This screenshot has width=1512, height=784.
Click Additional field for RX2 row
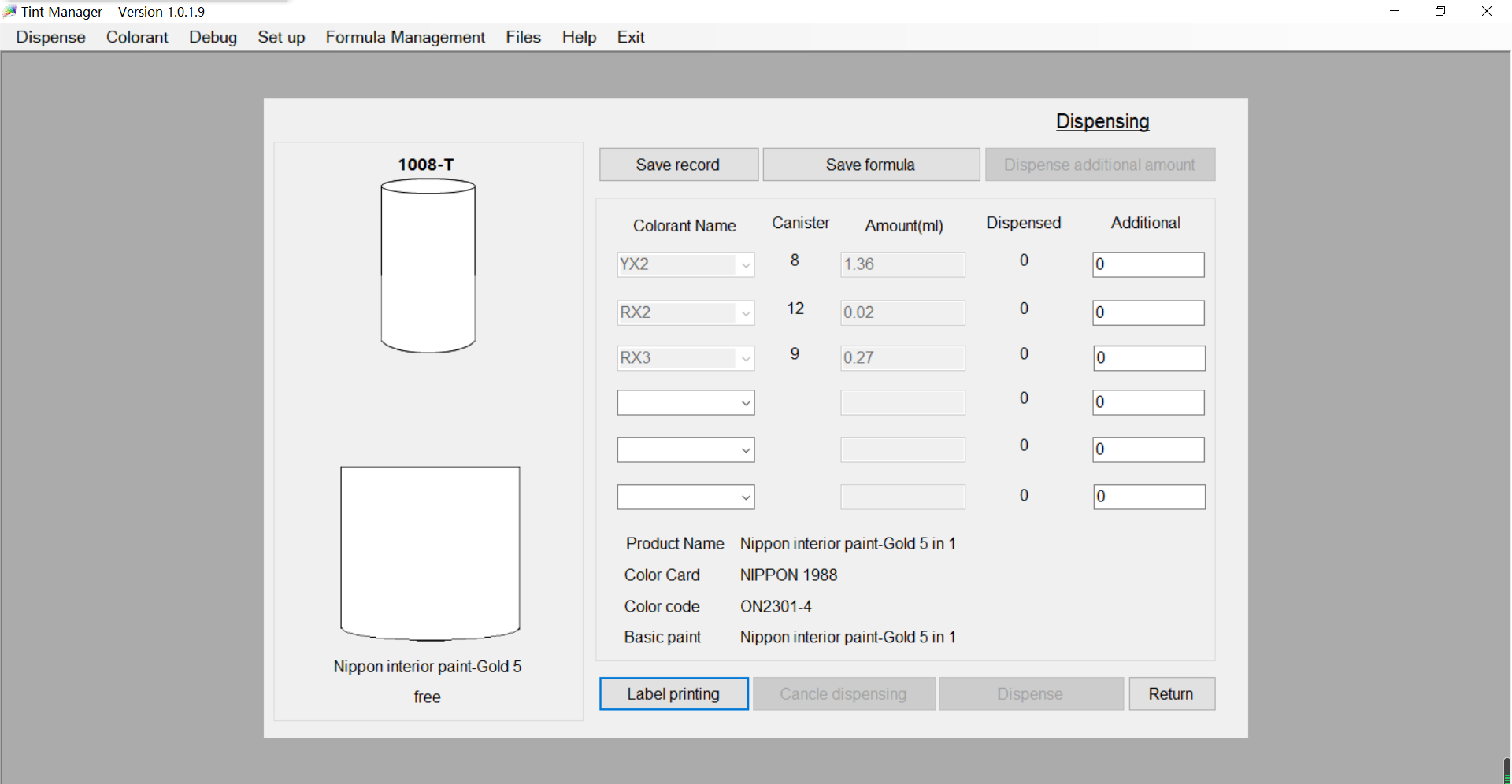point(1149,312)
